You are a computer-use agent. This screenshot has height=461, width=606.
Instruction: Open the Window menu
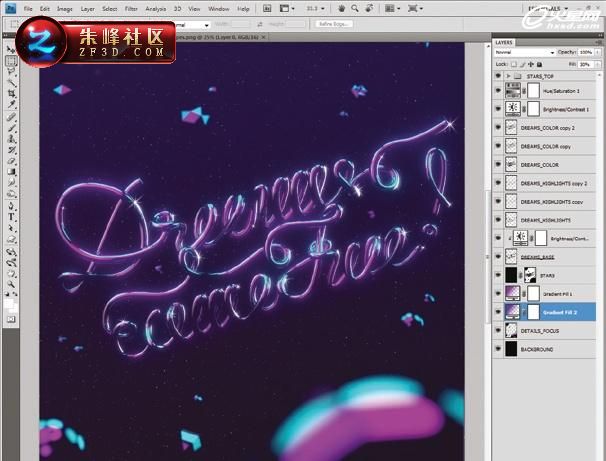tap(218, 9)
